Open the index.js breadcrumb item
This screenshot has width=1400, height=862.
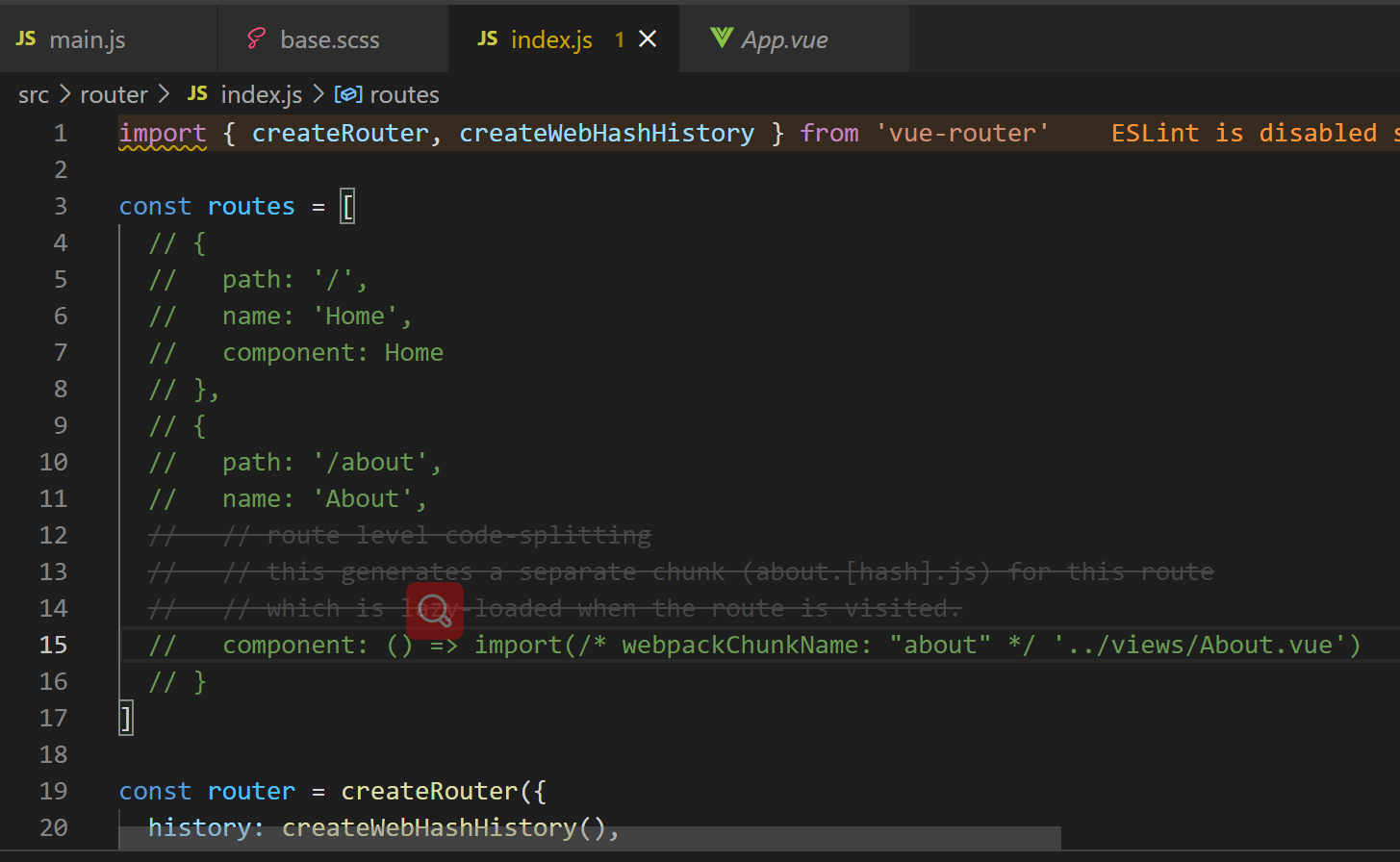(261, 94)
